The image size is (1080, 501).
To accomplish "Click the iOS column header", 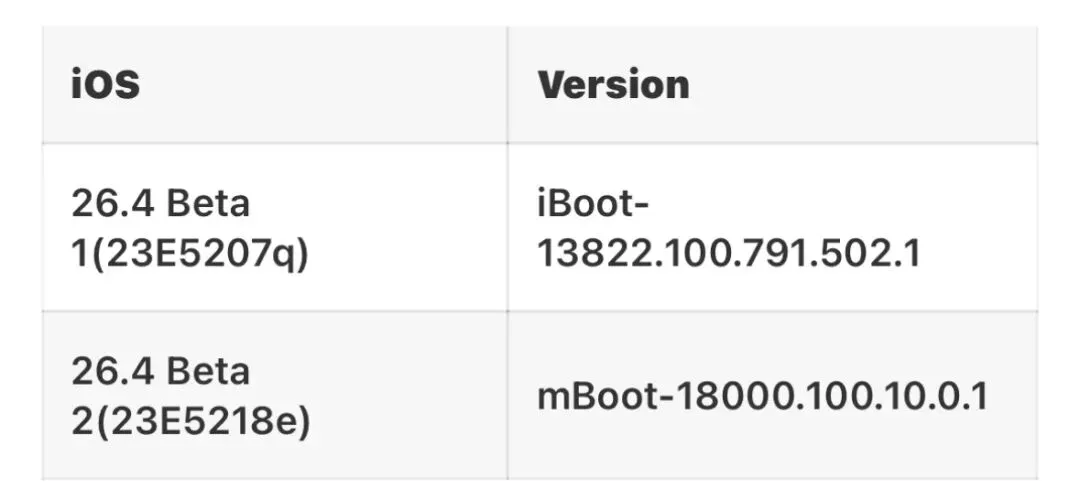I will click(x=105, y=85).
